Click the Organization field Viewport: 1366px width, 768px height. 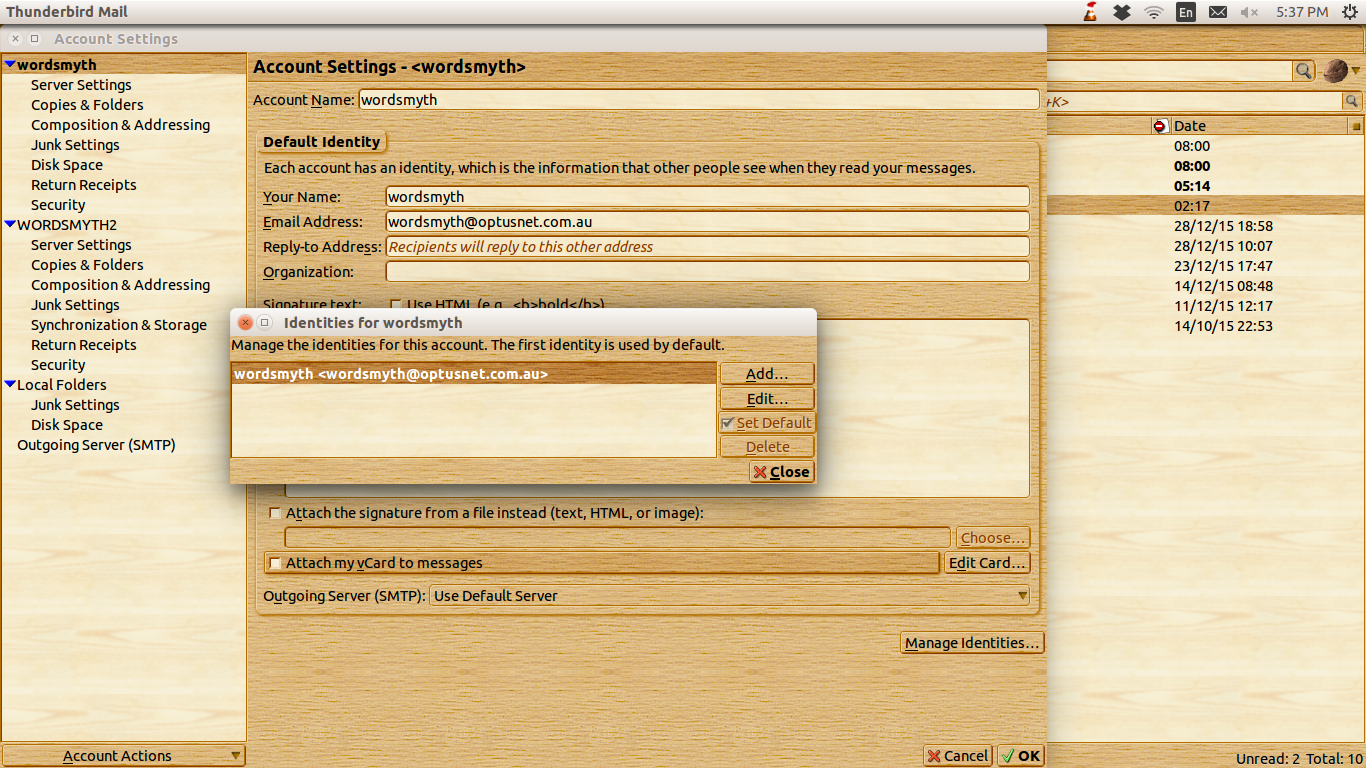[x=708, y=272]
